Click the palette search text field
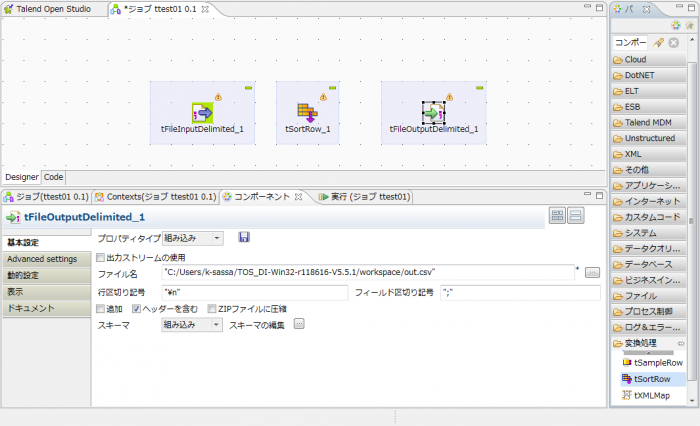 (630, 43)
